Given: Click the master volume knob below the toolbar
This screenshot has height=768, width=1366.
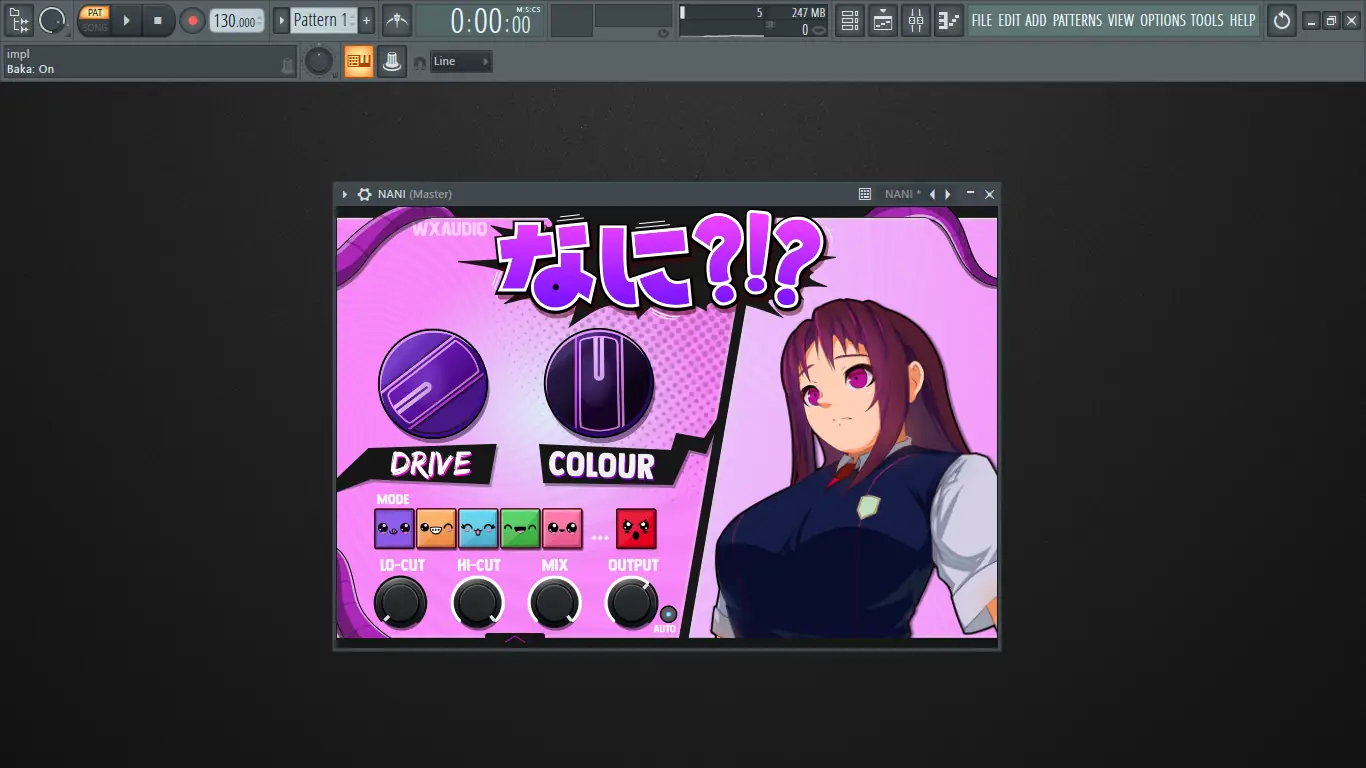Looking at the screenshot, I should 319,62.
